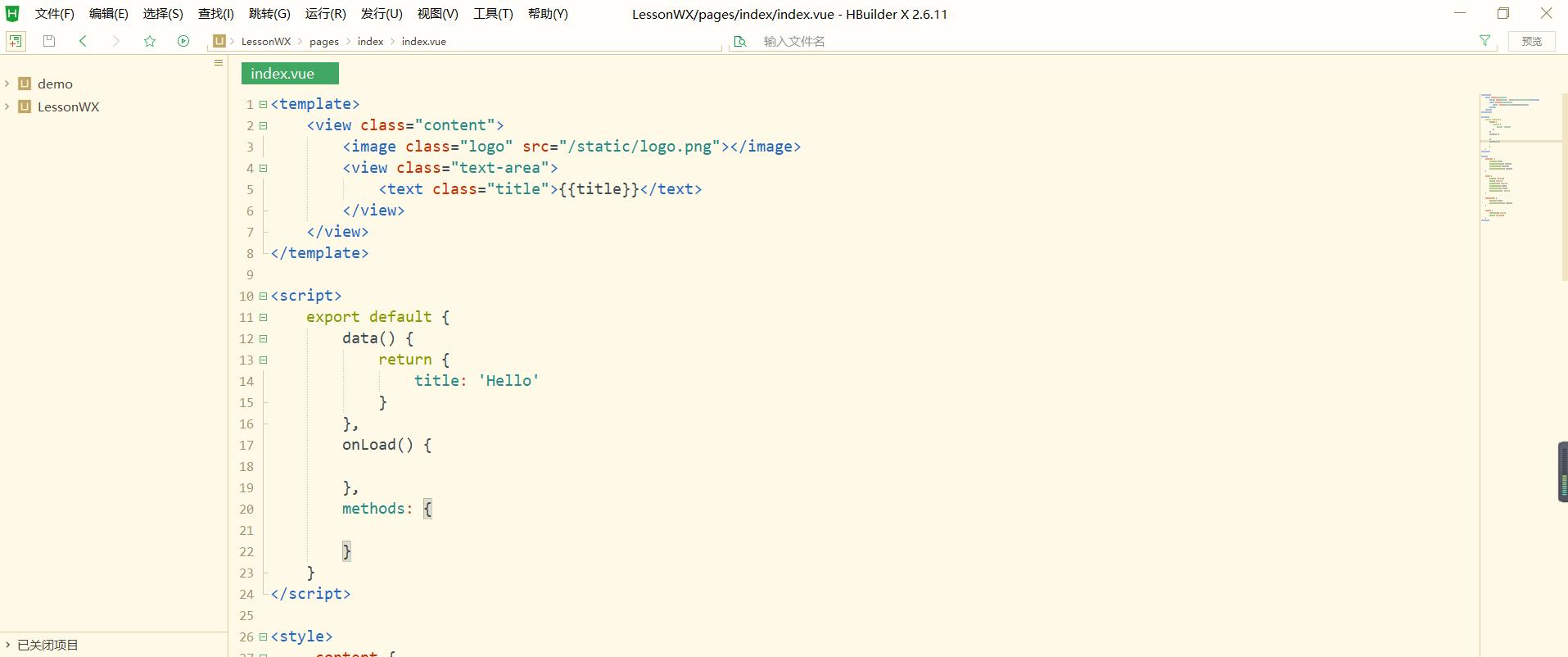This screenshot has width=1568, height=657.
Task: Click the run play icon
Action: coord(183,41)
